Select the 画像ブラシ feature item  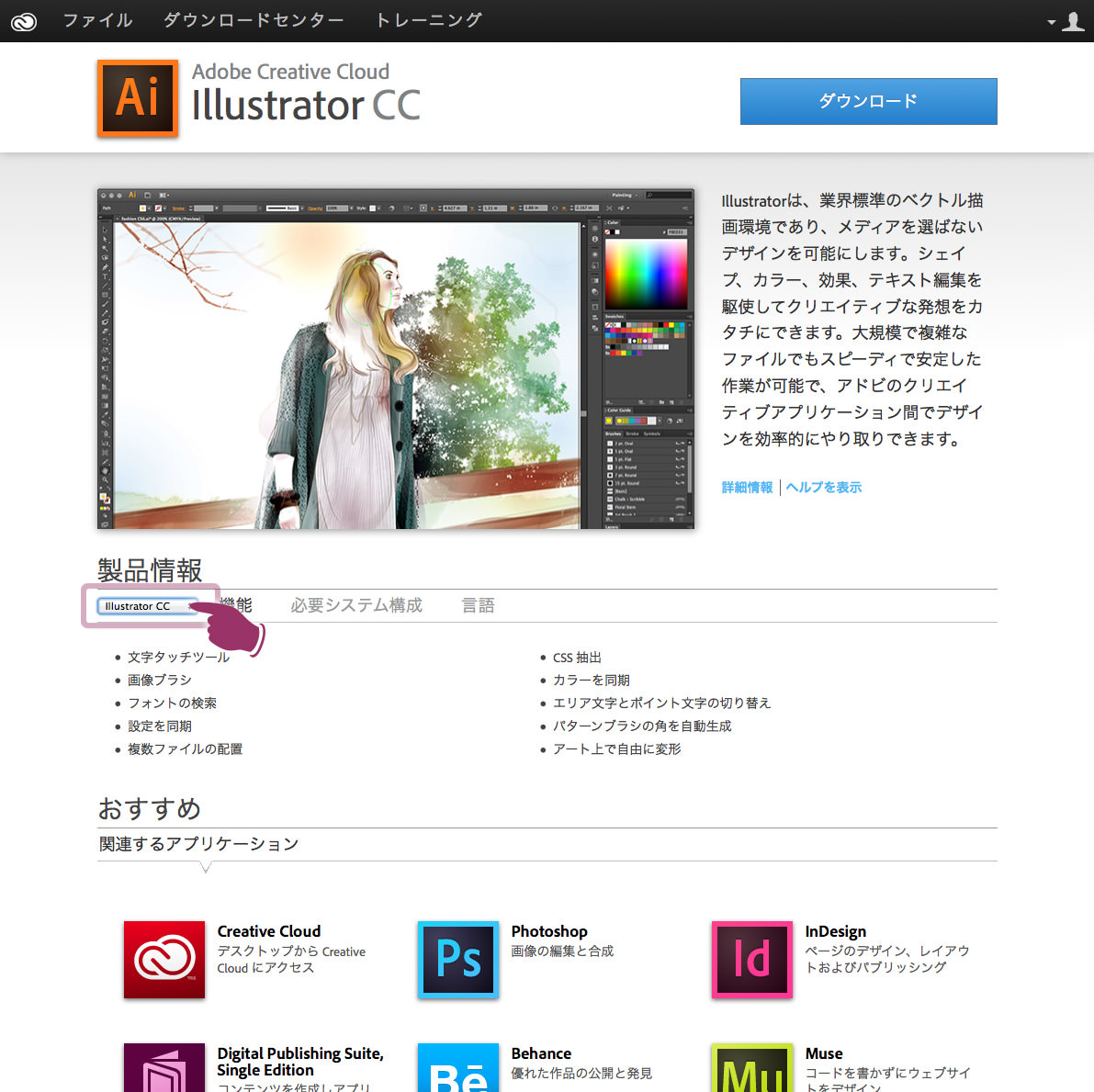[159, 681]
